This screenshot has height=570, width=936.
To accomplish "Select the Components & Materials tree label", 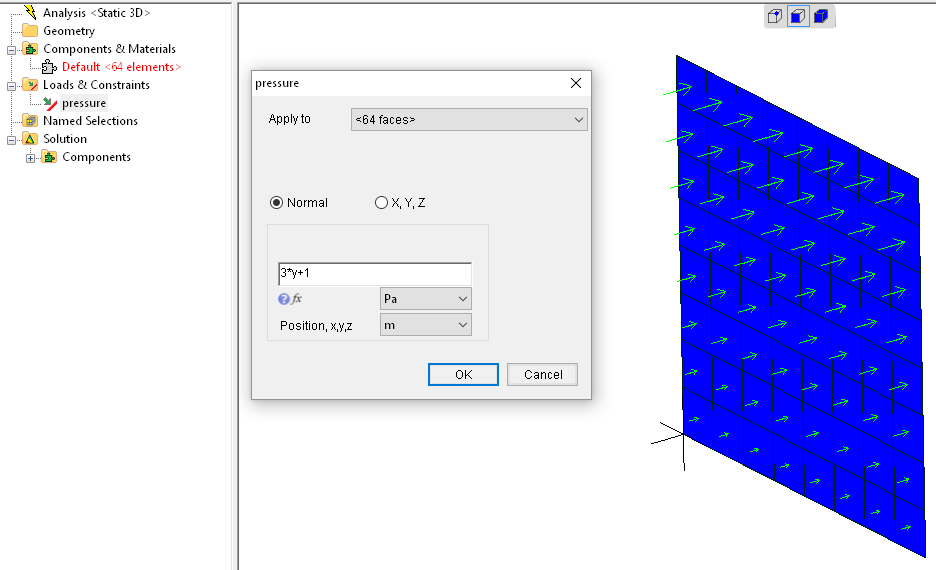I will tap(109, 49).
